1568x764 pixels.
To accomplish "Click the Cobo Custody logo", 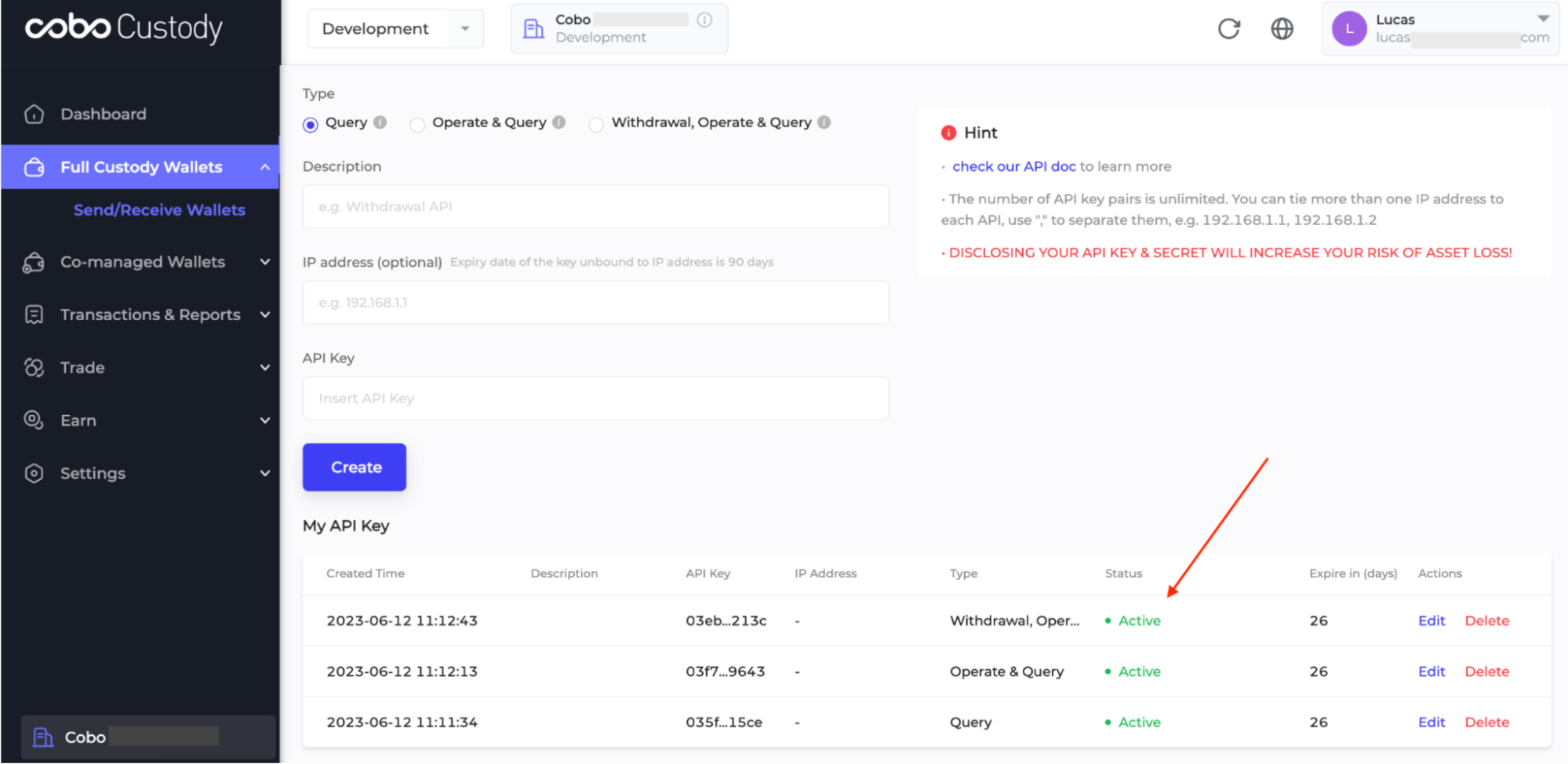I will (124, 27).
